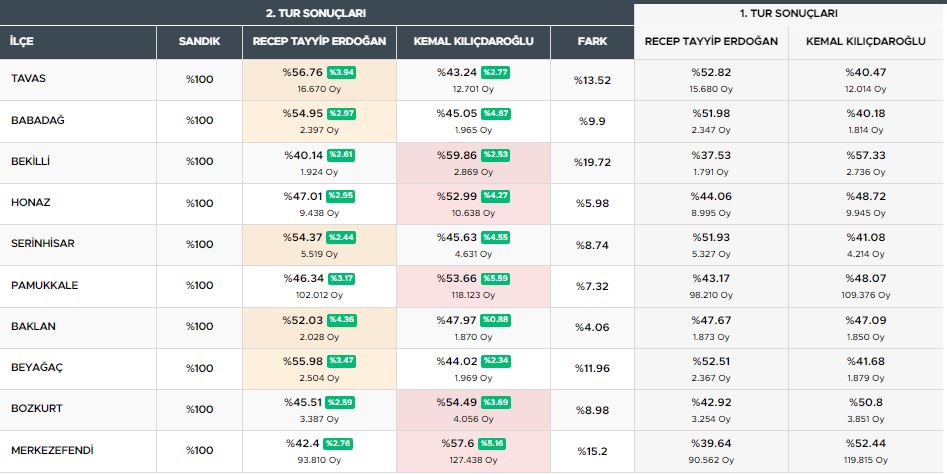947x474 pixels.
Task: Click the SANDIK column header
Action: coord(199,42)
